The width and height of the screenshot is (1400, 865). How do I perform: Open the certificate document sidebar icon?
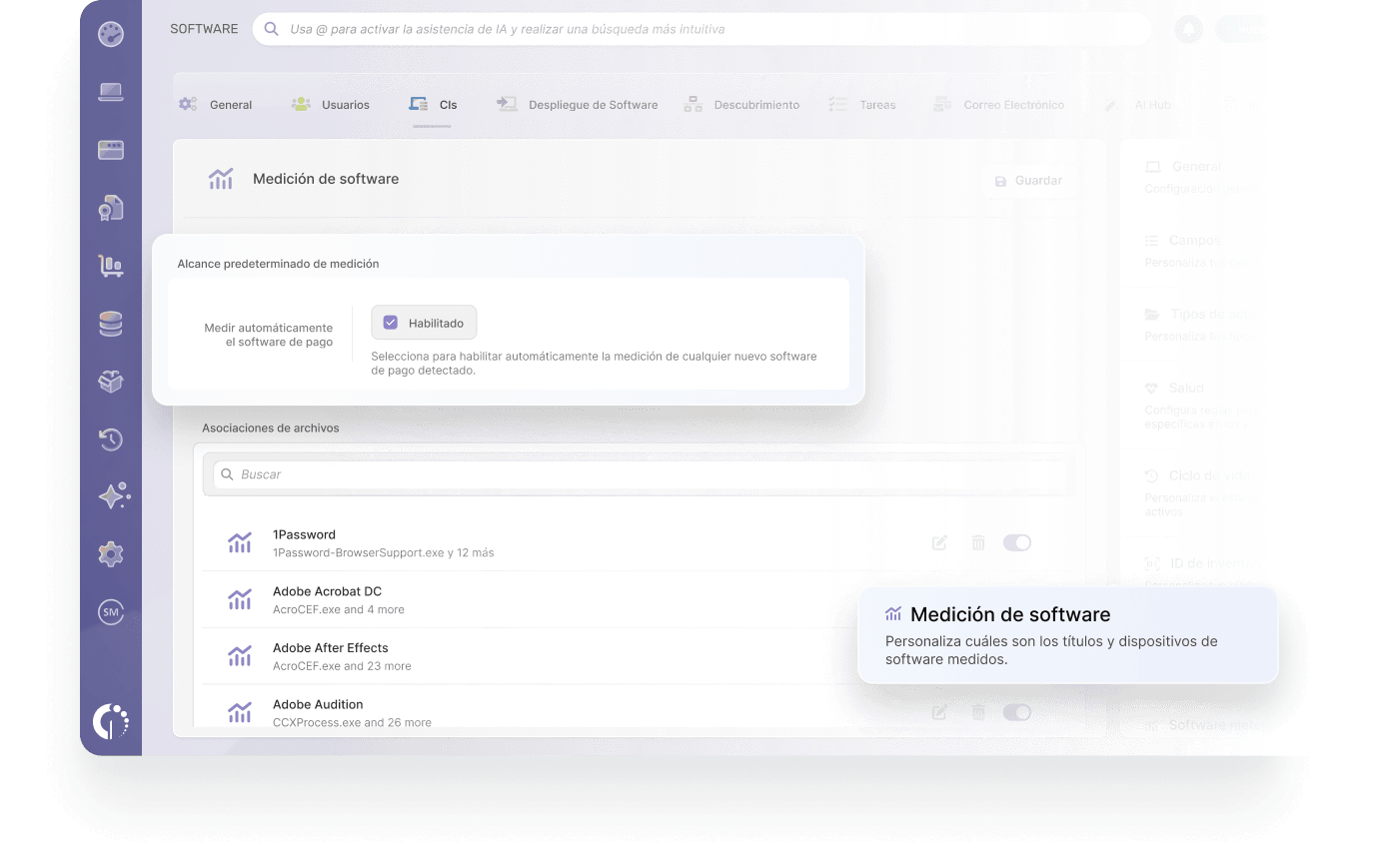tap(111, 208)
